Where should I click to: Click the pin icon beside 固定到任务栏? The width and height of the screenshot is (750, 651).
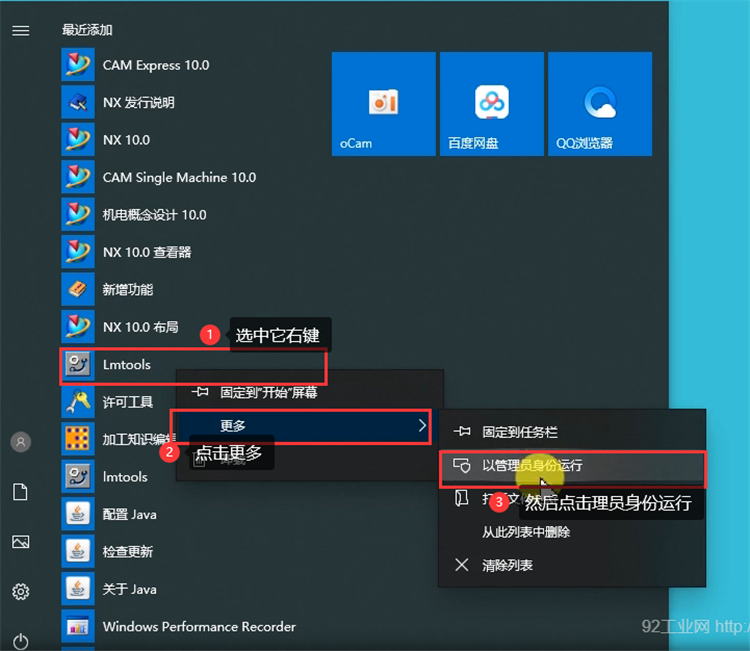[462, 431]
